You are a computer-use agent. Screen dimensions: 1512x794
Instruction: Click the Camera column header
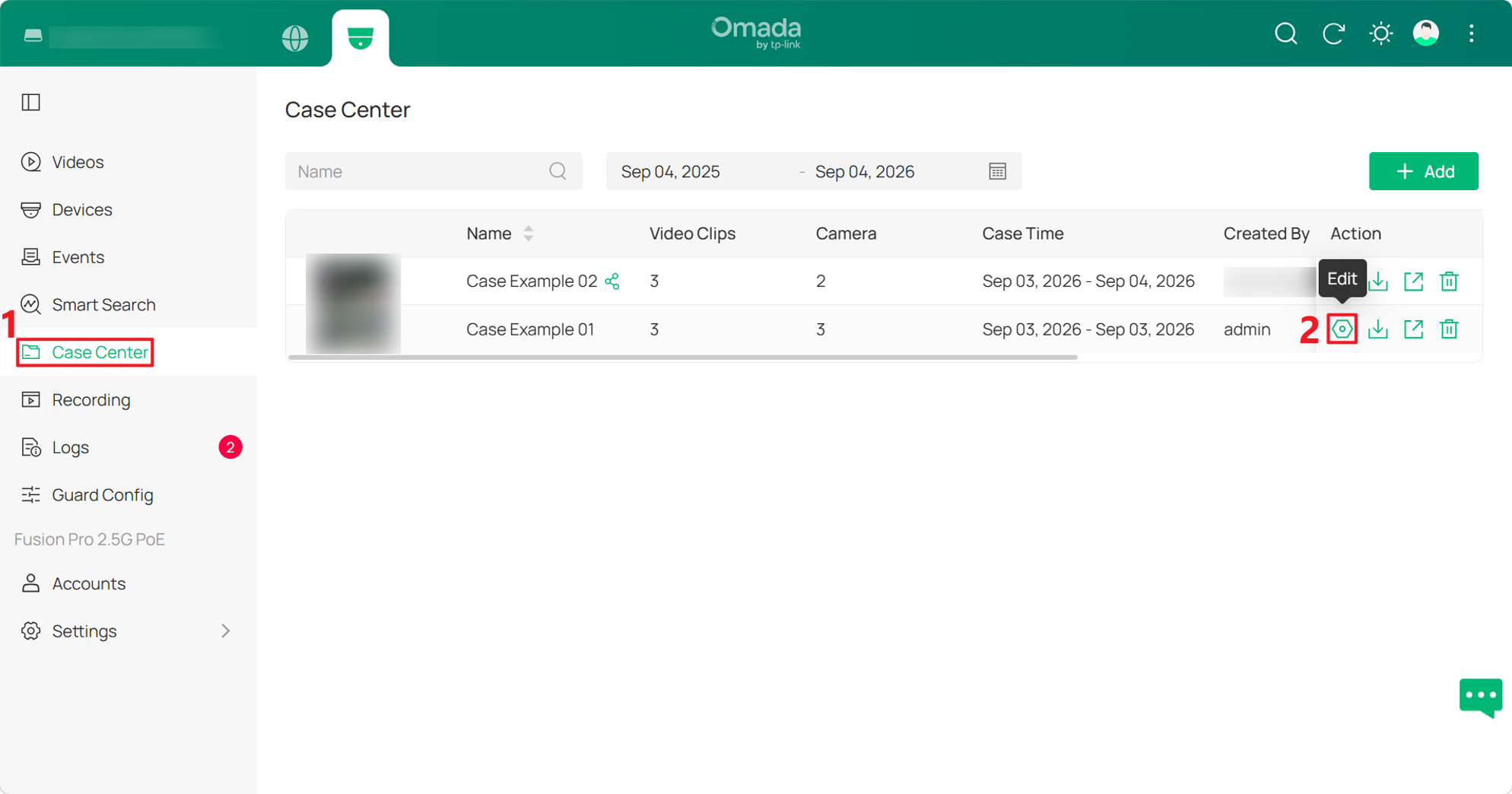(846, 233)
